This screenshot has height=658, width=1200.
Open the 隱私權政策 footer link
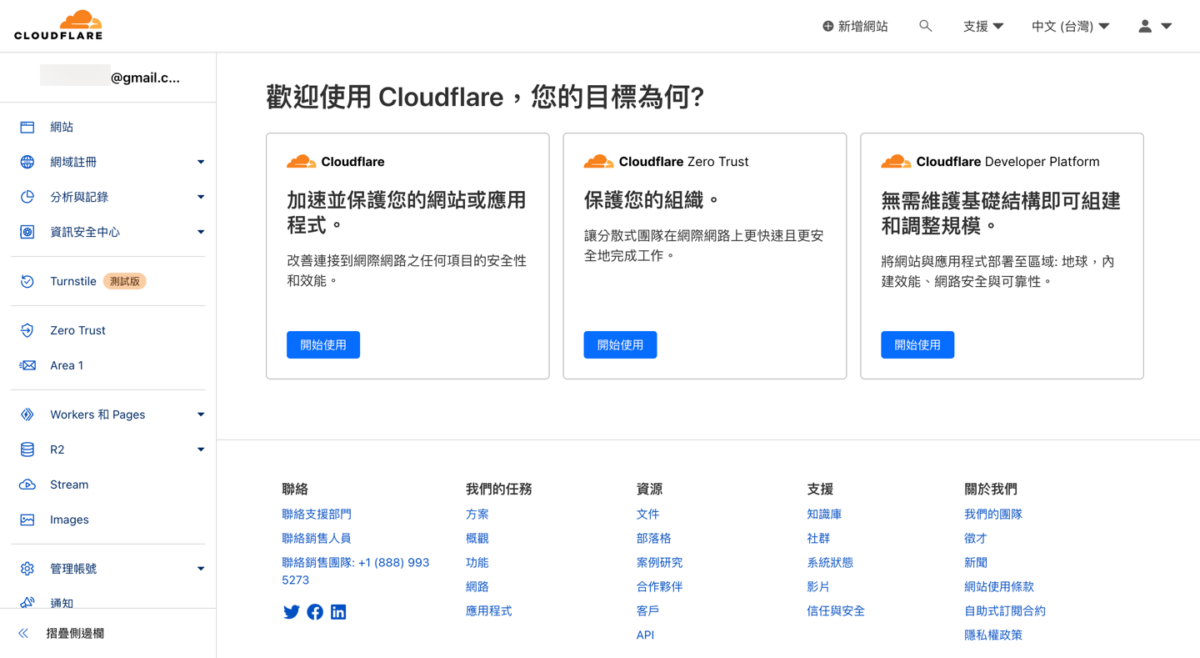(x=993, y=635)
